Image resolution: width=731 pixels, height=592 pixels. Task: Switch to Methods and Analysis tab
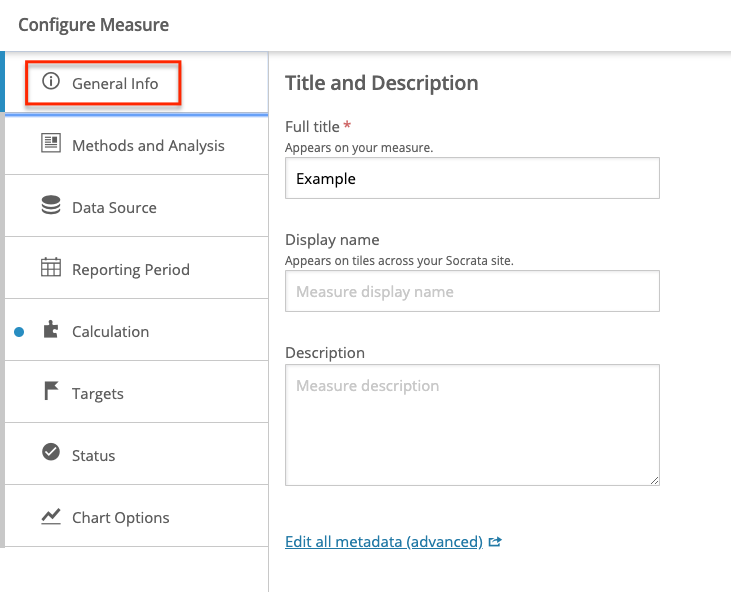coord(136,145)
